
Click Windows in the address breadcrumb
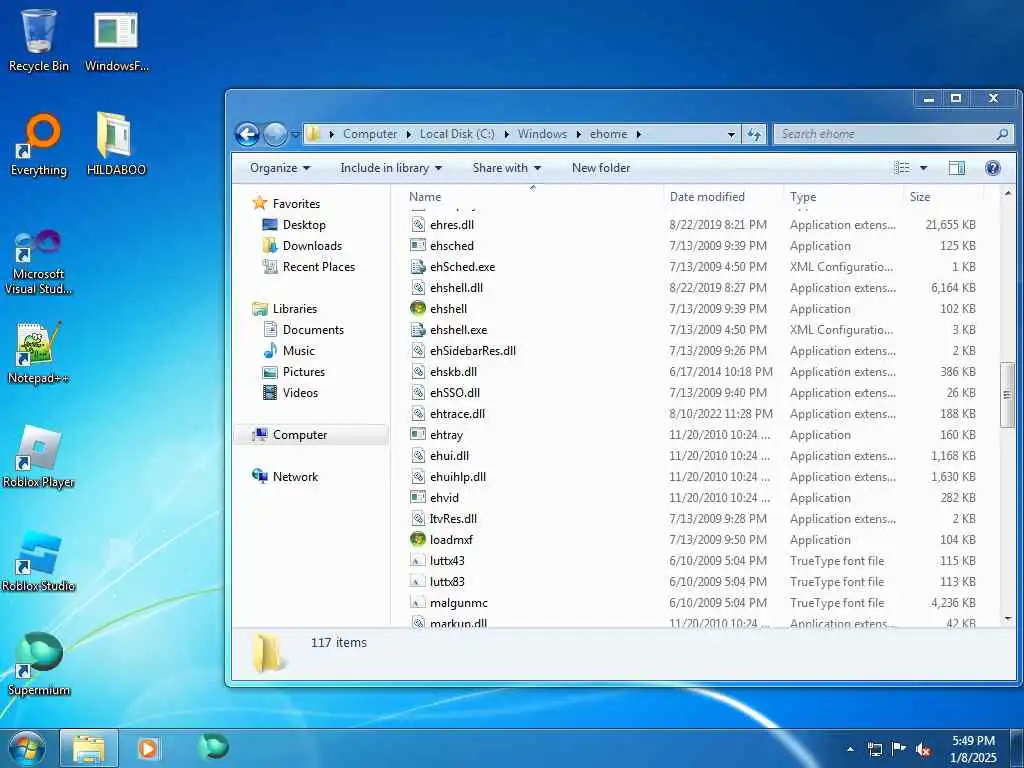tap(542, 134)
